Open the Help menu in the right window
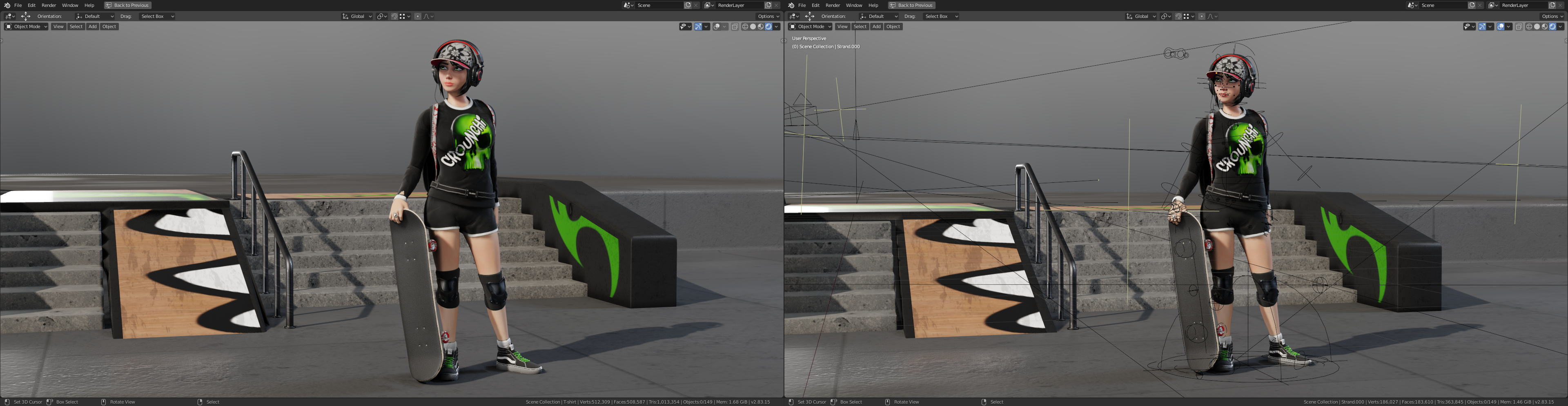The image size is (1568, 406). click(x=873, y=5)
